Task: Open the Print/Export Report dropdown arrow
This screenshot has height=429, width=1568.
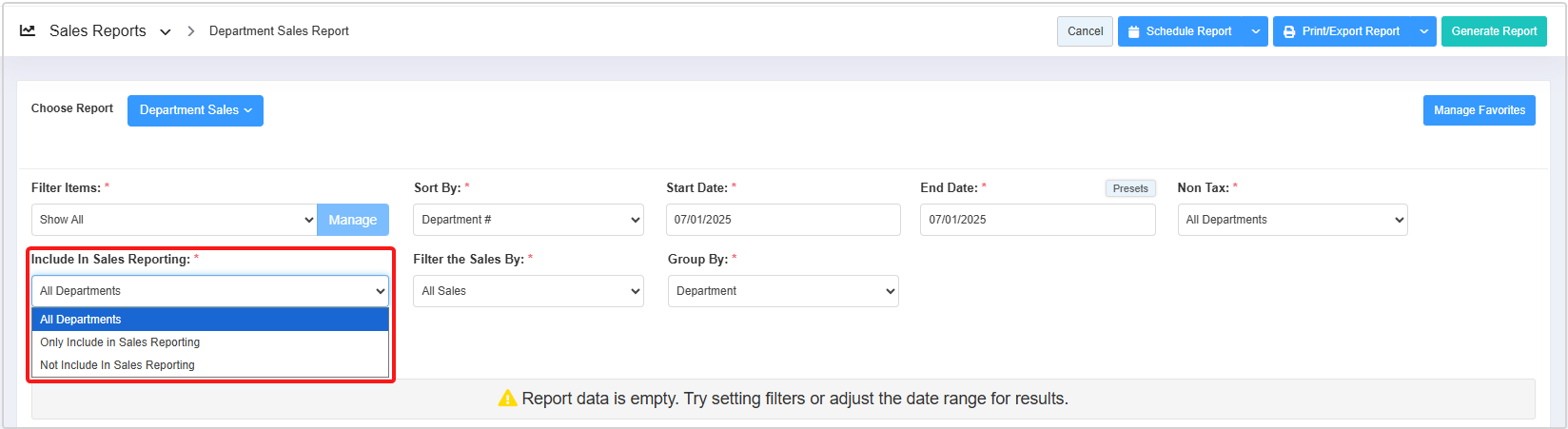Action: [x=1424, y=32]
